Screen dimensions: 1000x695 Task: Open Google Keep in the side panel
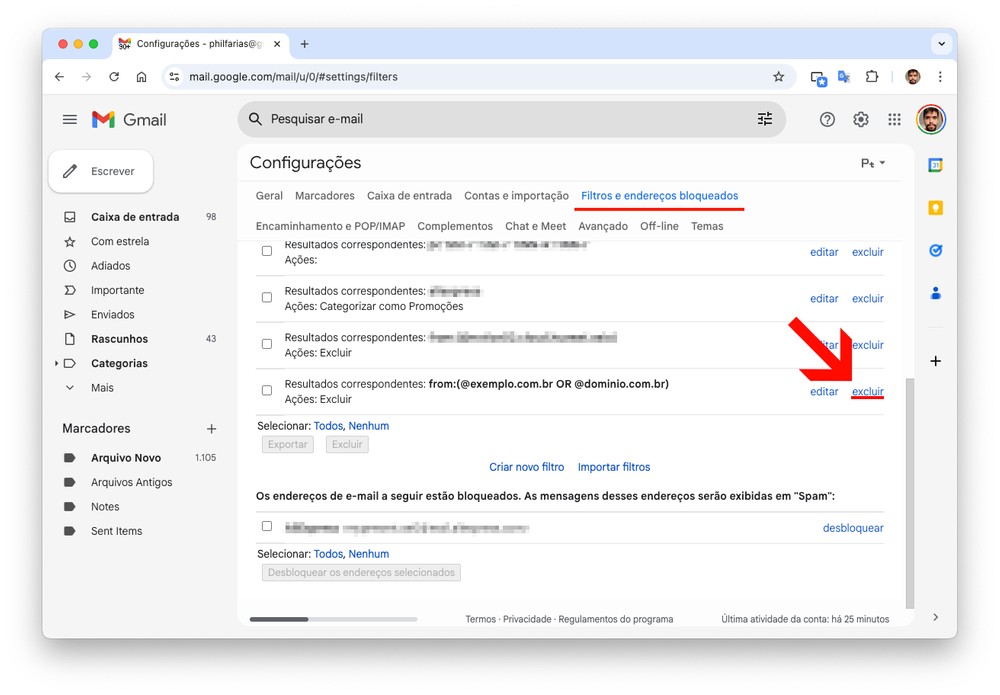click(936, 208)
